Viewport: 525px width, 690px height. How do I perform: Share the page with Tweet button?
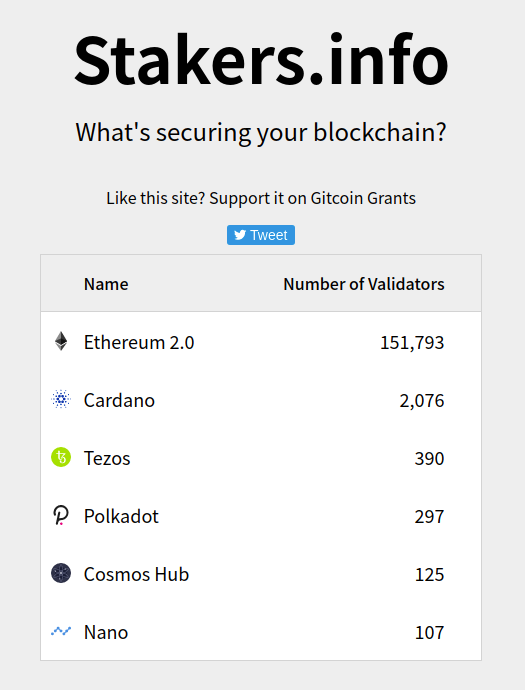point(261,235)
